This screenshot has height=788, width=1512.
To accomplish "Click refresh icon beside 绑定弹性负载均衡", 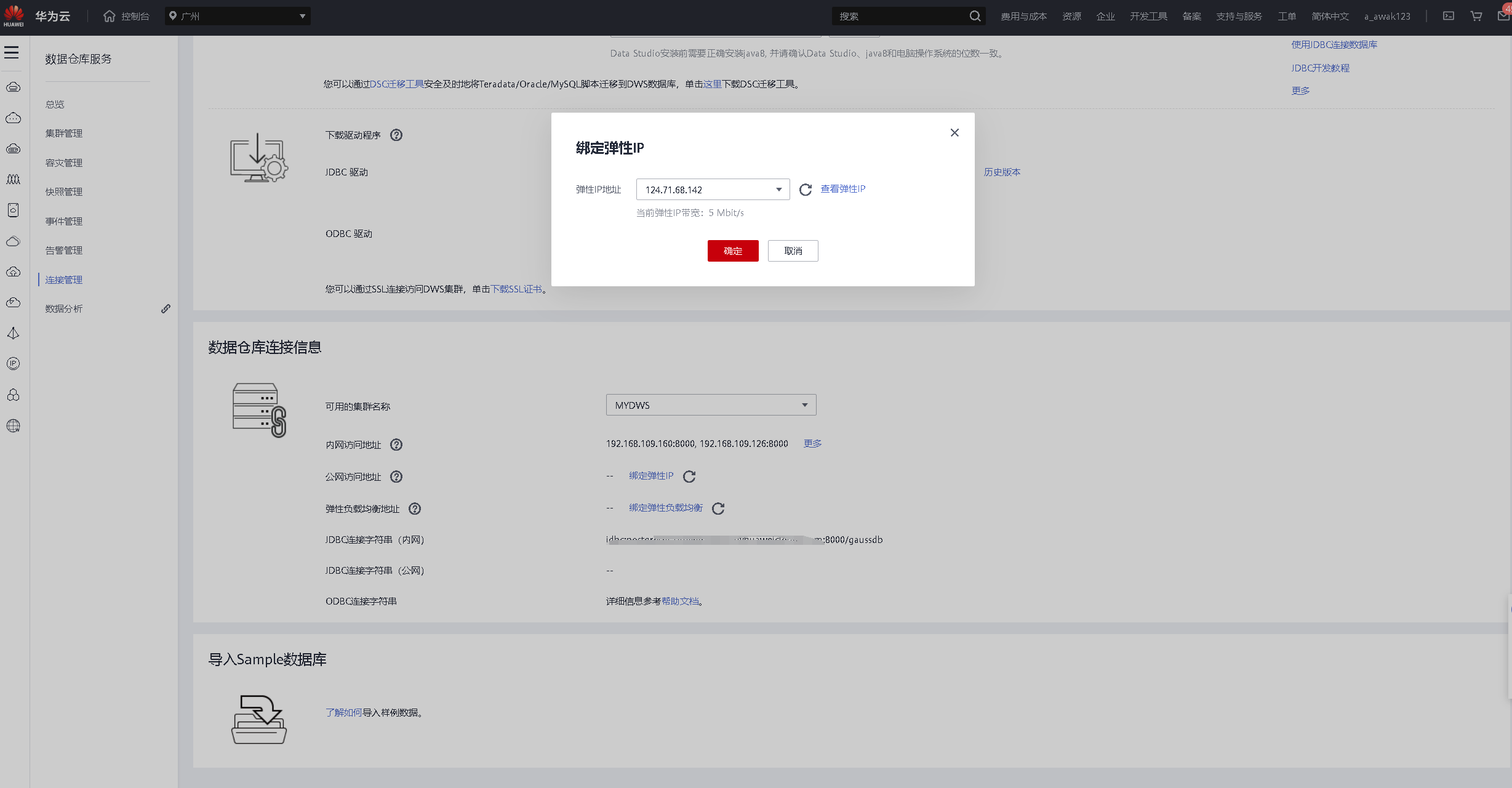I will tap(718, 509).
